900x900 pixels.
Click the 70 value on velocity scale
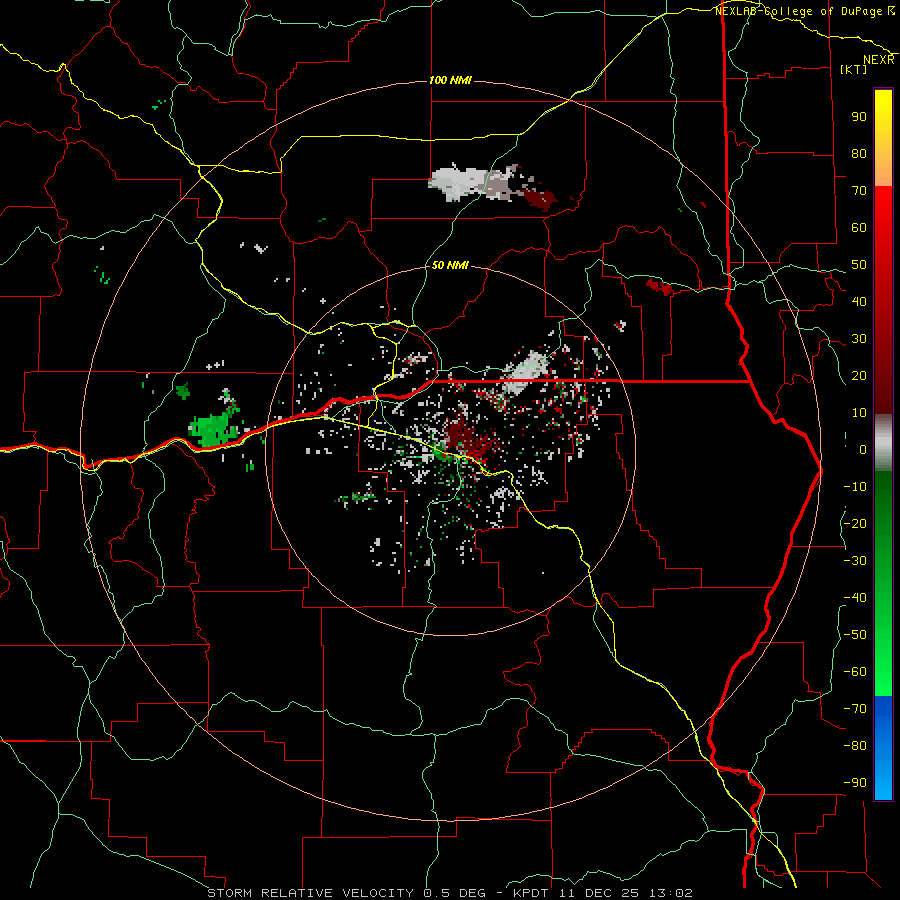[x=859, y=191]
